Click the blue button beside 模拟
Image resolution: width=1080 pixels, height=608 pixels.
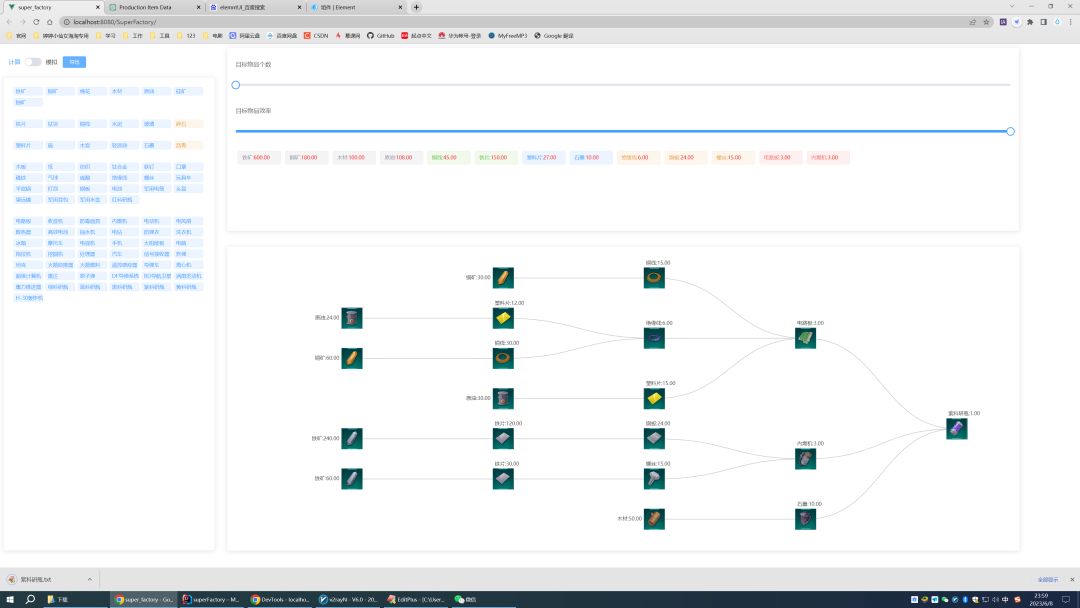74,62
